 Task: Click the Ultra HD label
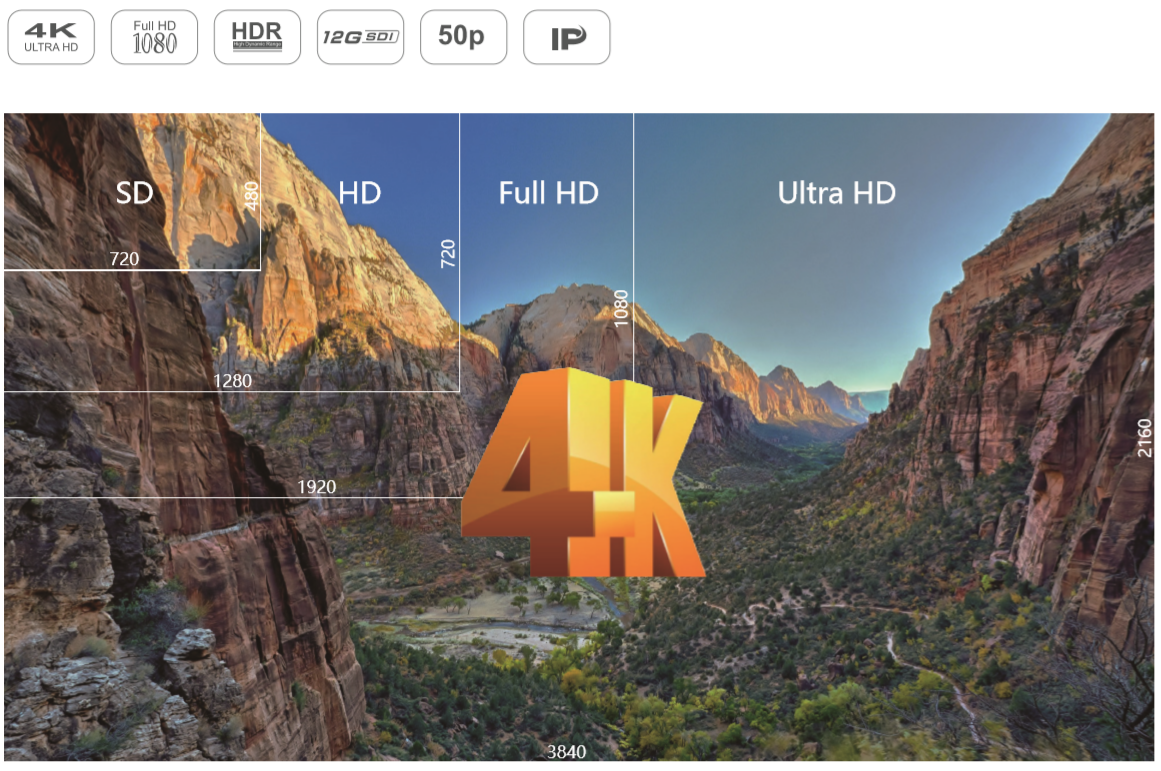(836, 193)
